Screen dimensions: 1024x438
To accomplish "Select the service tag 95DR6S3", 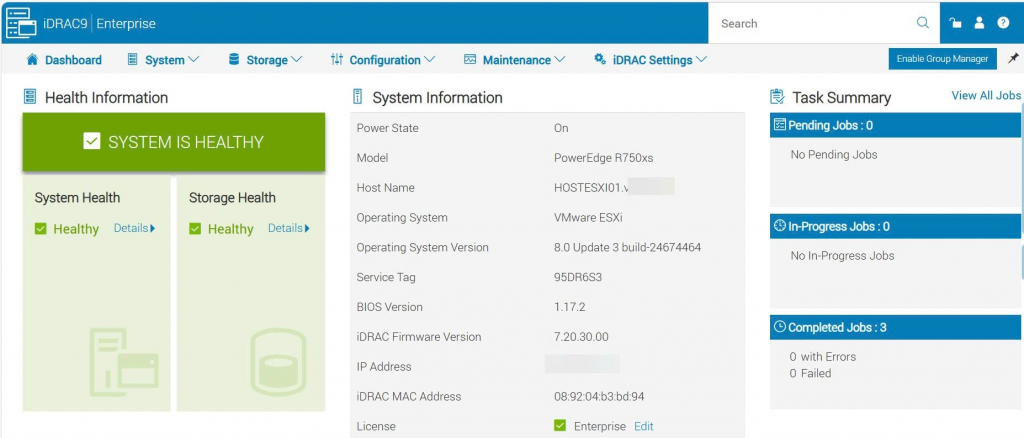I will [x=578, y=277].
